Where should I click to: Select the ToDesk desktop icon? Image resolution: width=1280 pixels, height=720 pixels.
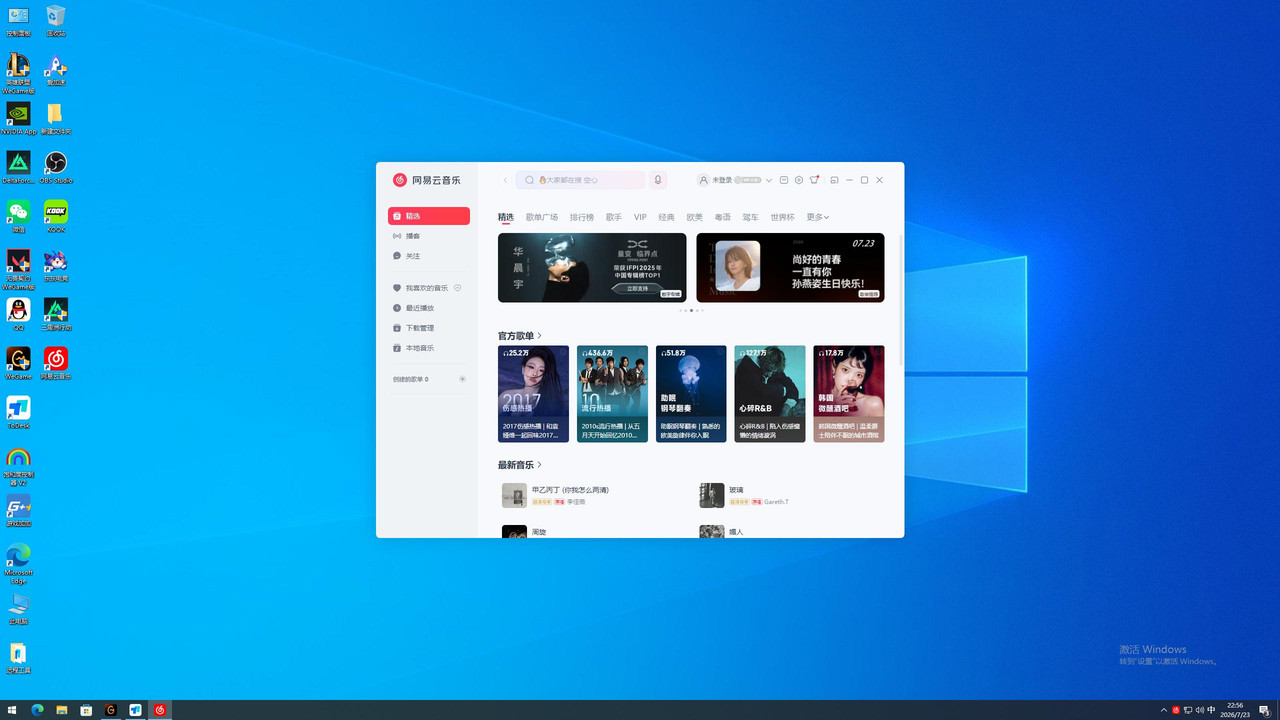[x=18, y=412]
